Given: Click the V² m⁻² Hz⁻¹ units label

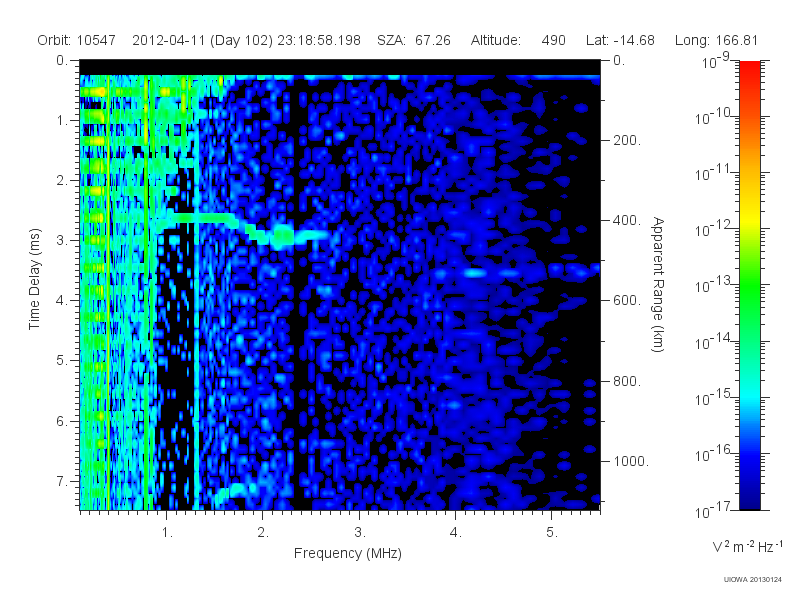Looking at the screenshot, I should click(x=747, y=546).
